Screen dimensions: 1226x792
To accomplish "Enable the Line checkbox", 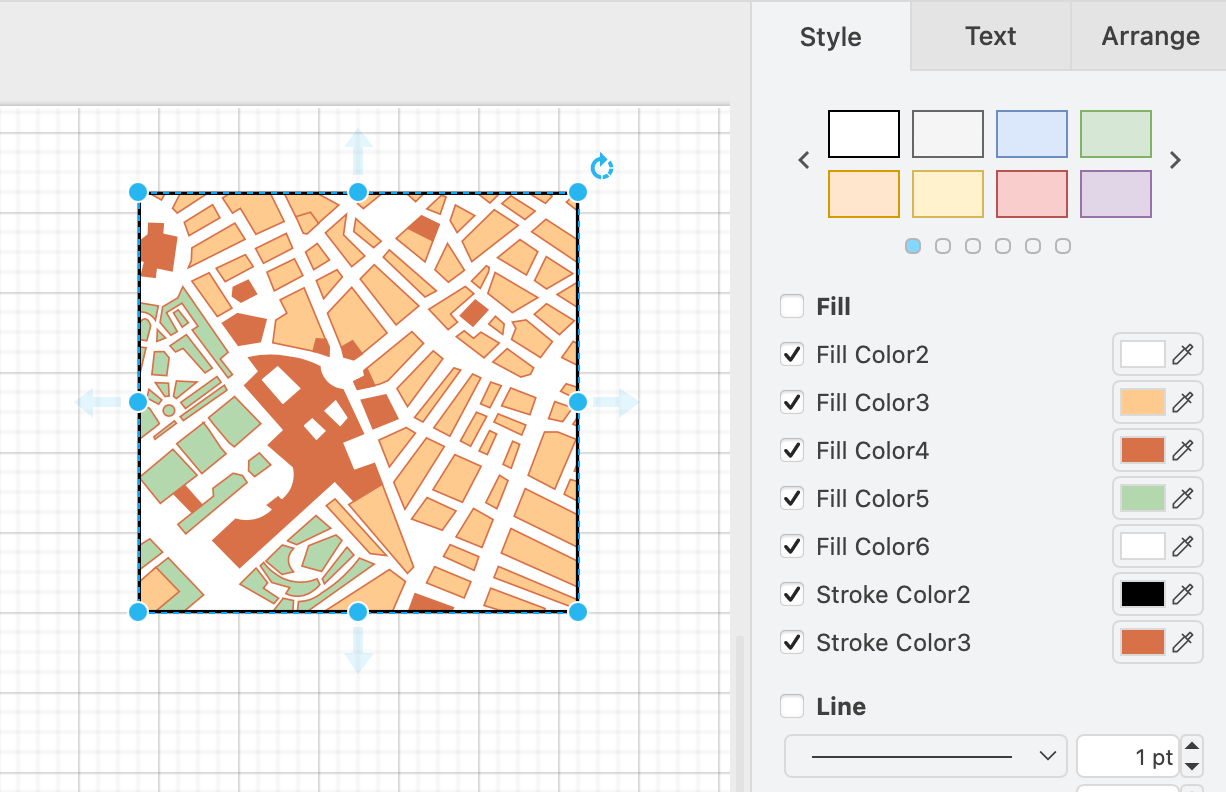I will coord(792,706).
